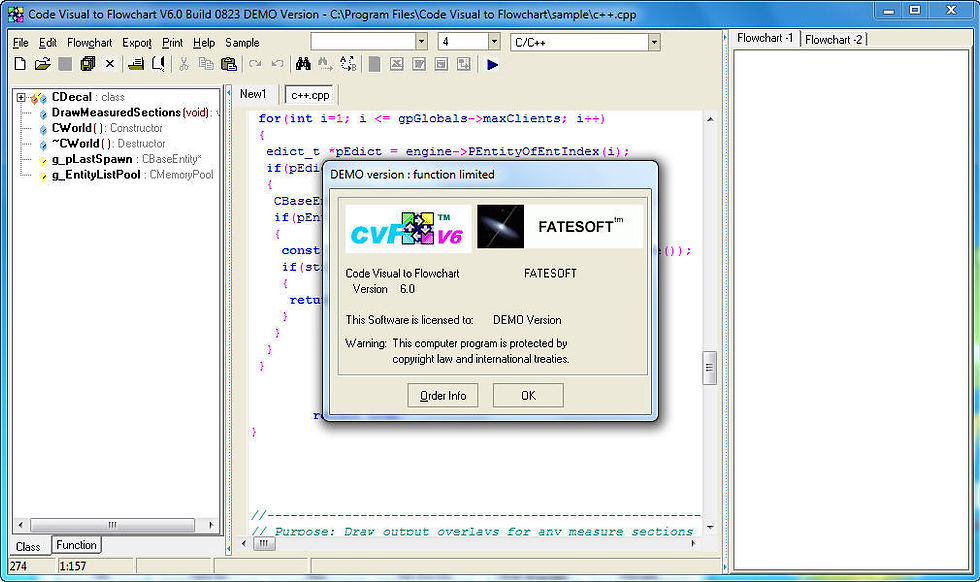Create a new file with the blank page icon
Screen dimensions: 980x582
20,64
